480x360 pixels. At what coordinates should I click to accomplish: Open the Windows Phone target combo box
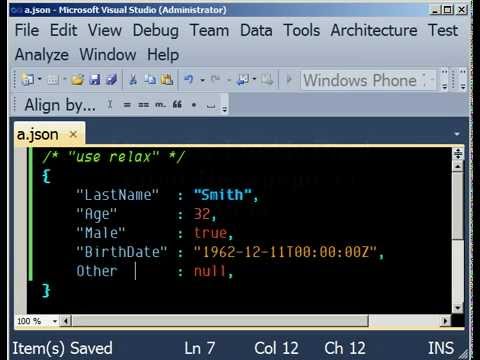[368, 80]
